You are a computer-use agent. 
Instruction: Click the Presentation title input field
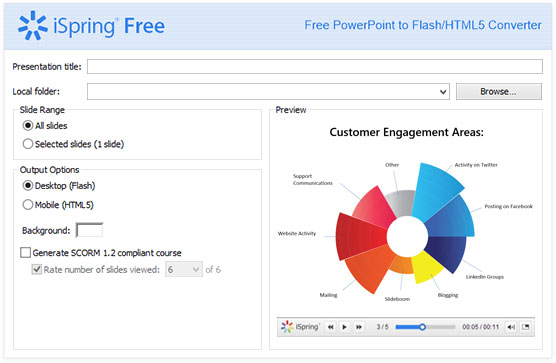point(315,67)
